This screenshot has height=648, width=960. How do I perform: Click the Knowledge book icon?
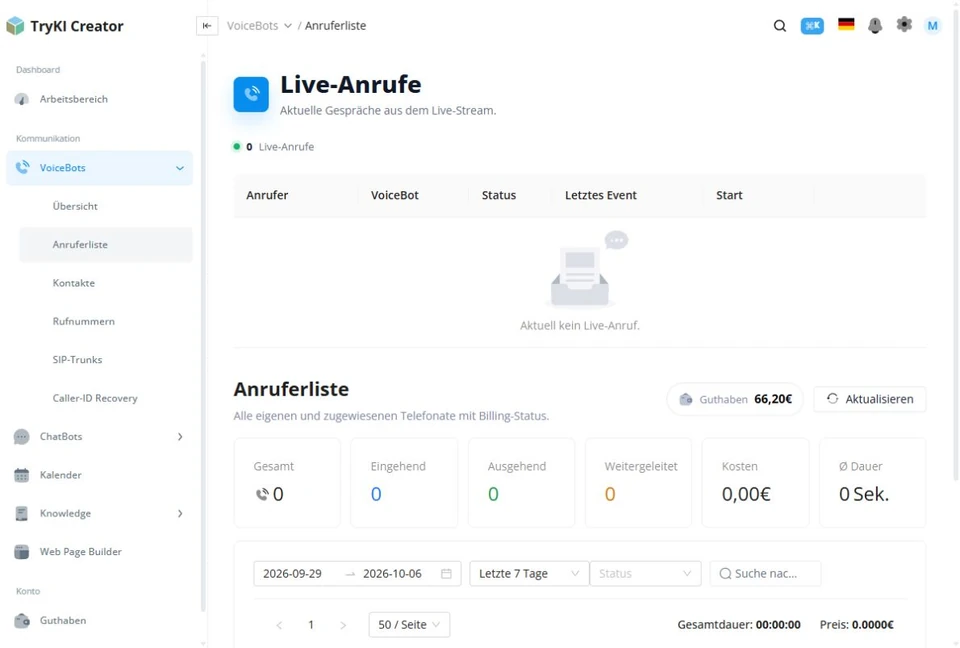click(21, 513)
